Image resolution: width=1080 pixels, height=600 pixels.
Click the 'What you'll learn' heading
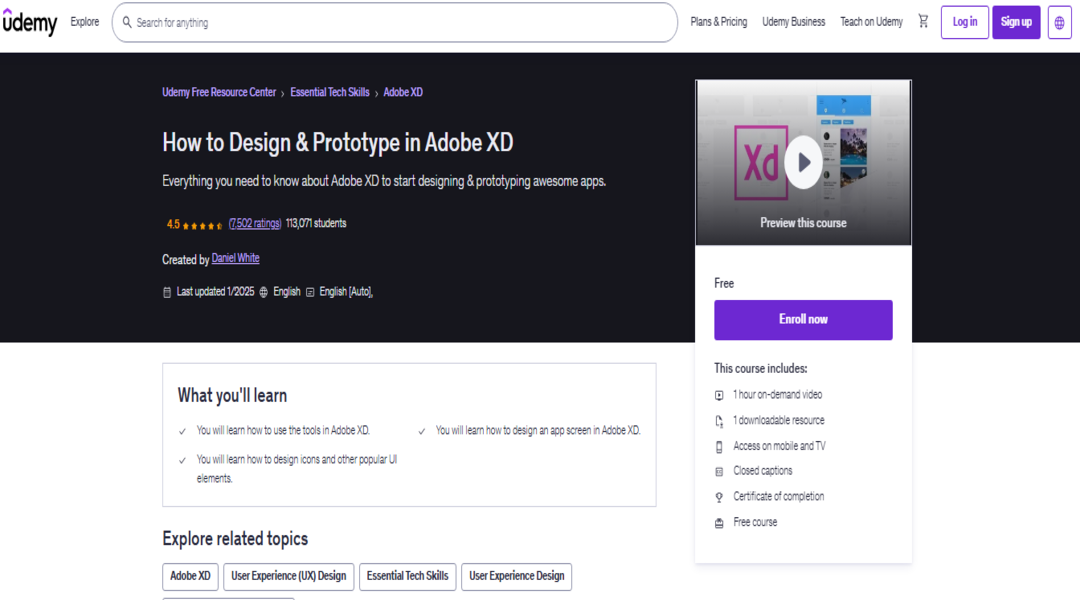pyautogui.click(x=232, y=395)
